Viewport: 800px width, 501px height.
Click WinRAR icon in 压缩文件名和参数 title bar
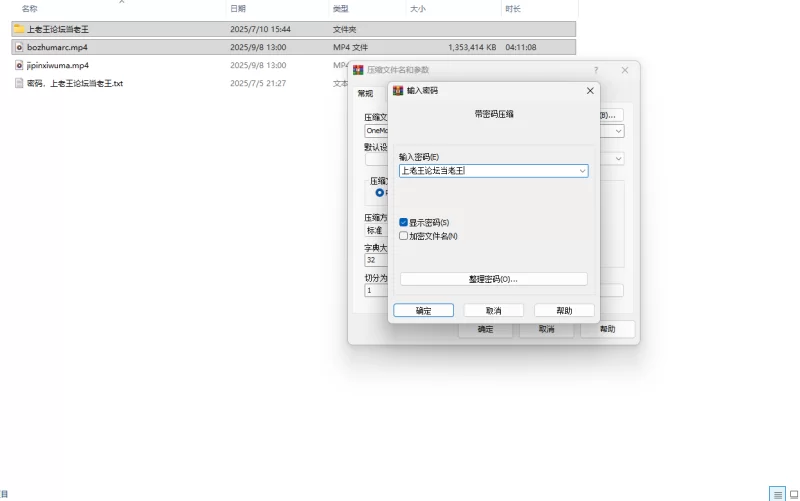click(358, 70)
